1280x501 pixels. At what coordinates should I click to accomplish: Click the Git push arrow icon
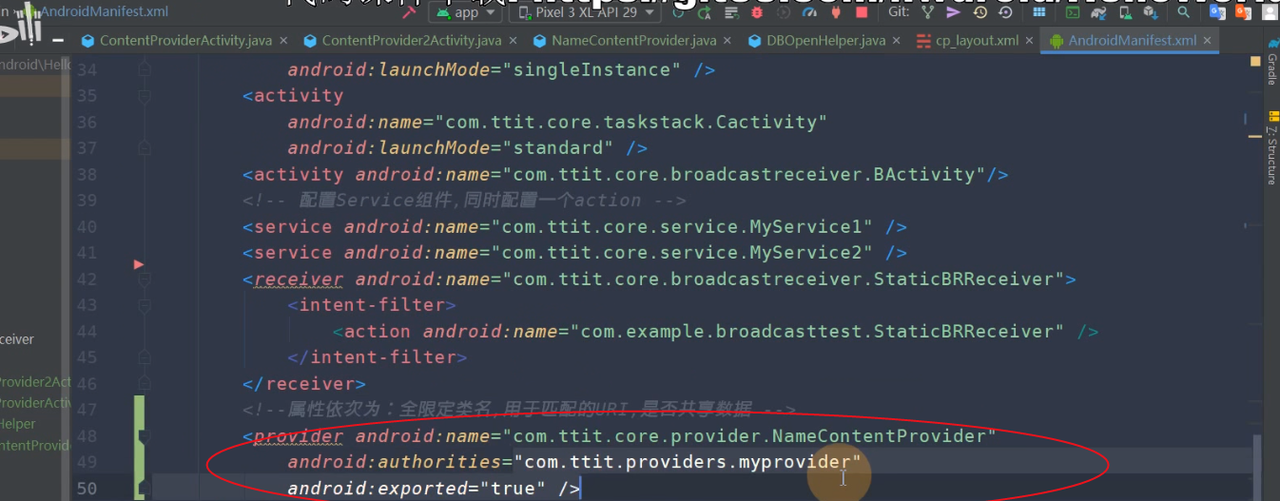click(954, 13)
